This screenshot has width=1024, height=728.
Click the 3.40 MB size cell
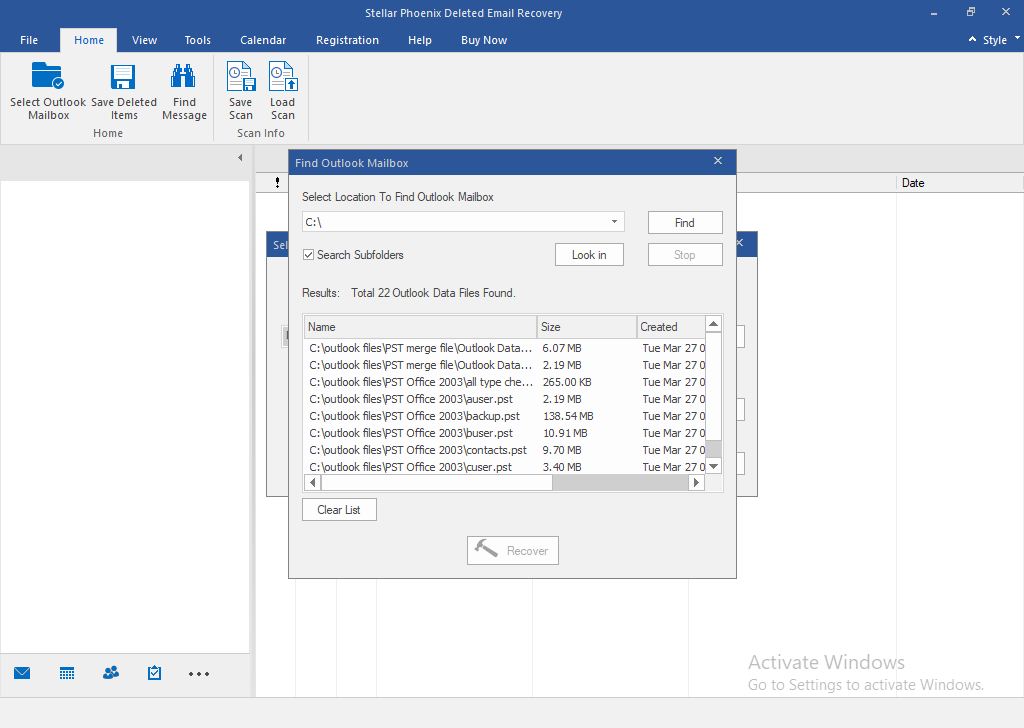coord(562,467)
